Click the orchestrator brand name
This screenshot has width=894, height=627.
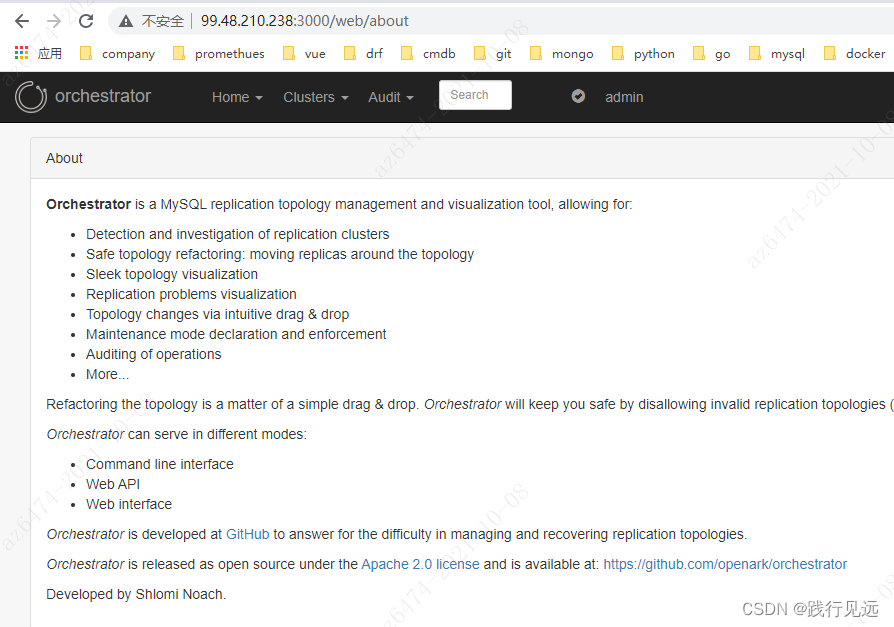pyautogui.click(x=103, y=96)
